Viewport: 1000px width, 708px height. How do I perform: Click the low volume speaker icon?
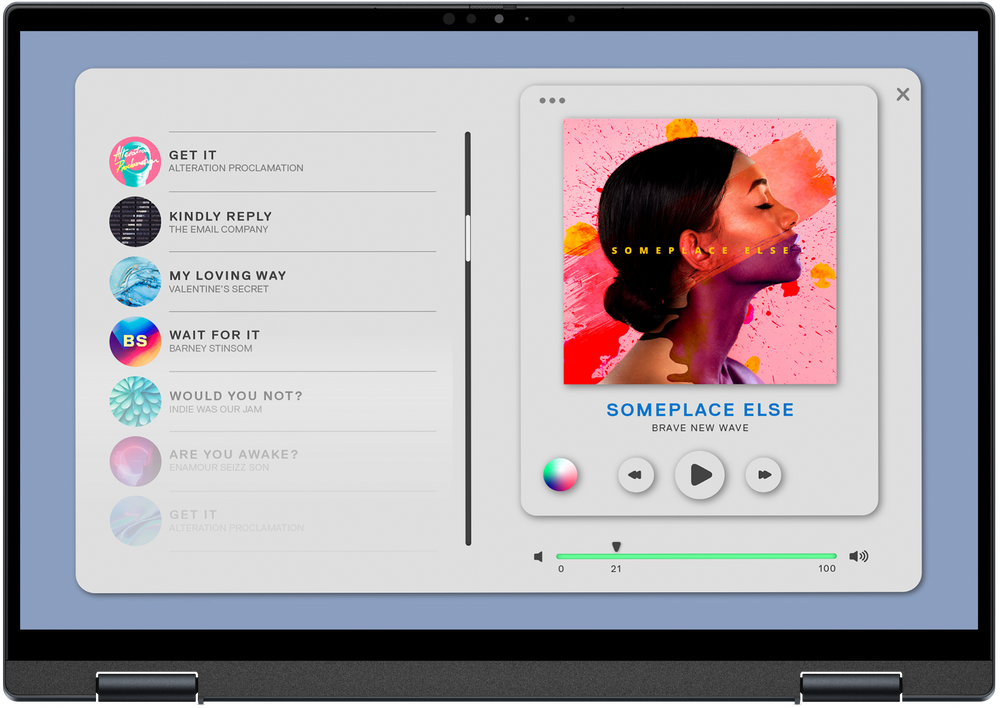point(538,557)
